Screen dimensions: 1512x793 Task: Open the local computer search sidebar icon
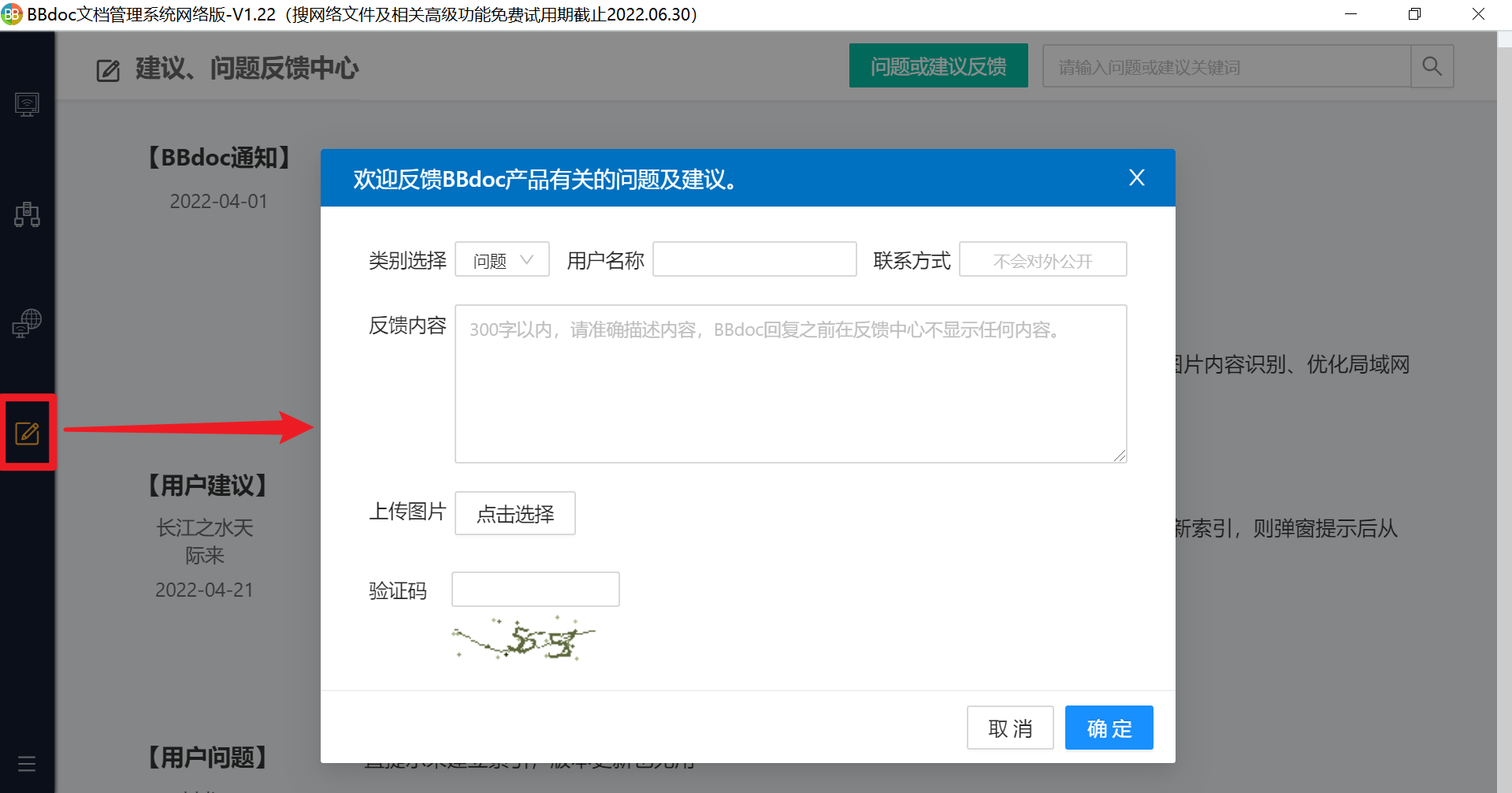[27, 104]
